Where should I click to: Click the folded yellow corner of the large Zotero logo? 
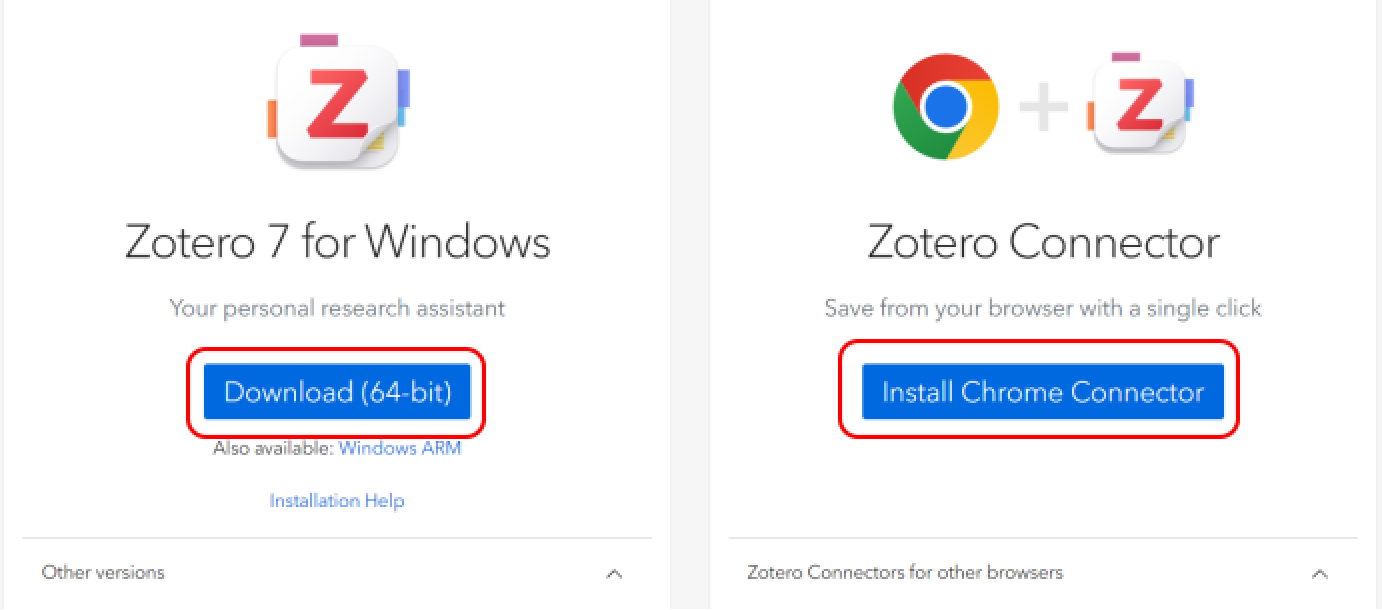[376, 146]
